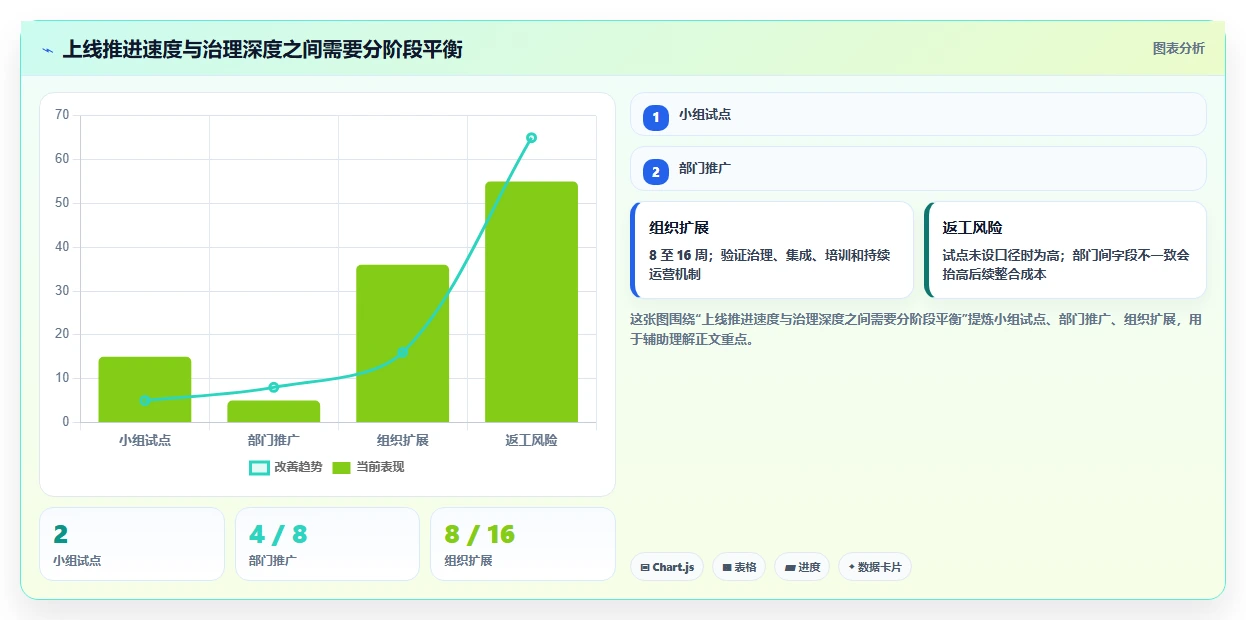The width and height of the screenshot is (1246, 620).
Task: Toggle the 改善趋势 legend swatch
Action: coord(259,467)
